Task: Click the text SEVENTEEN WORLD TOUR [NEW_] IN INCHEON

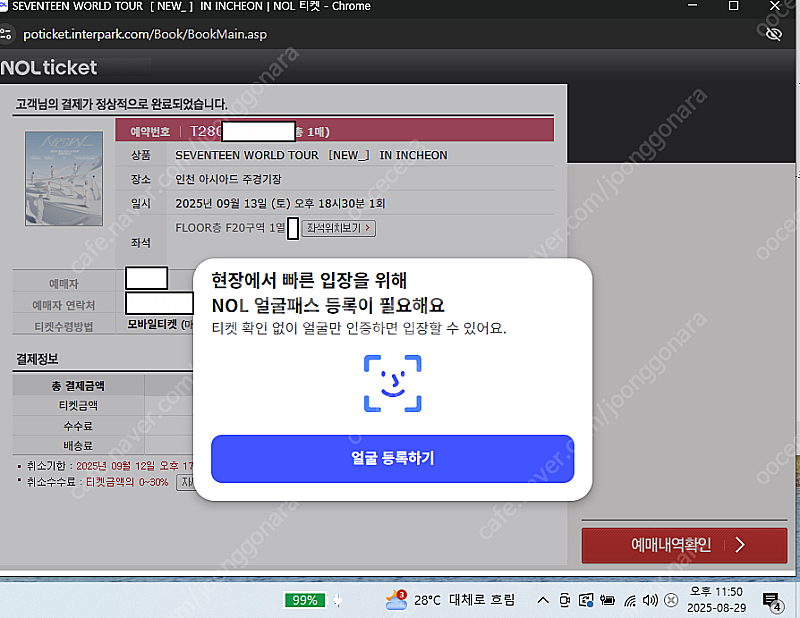Action: click(311, 155)
